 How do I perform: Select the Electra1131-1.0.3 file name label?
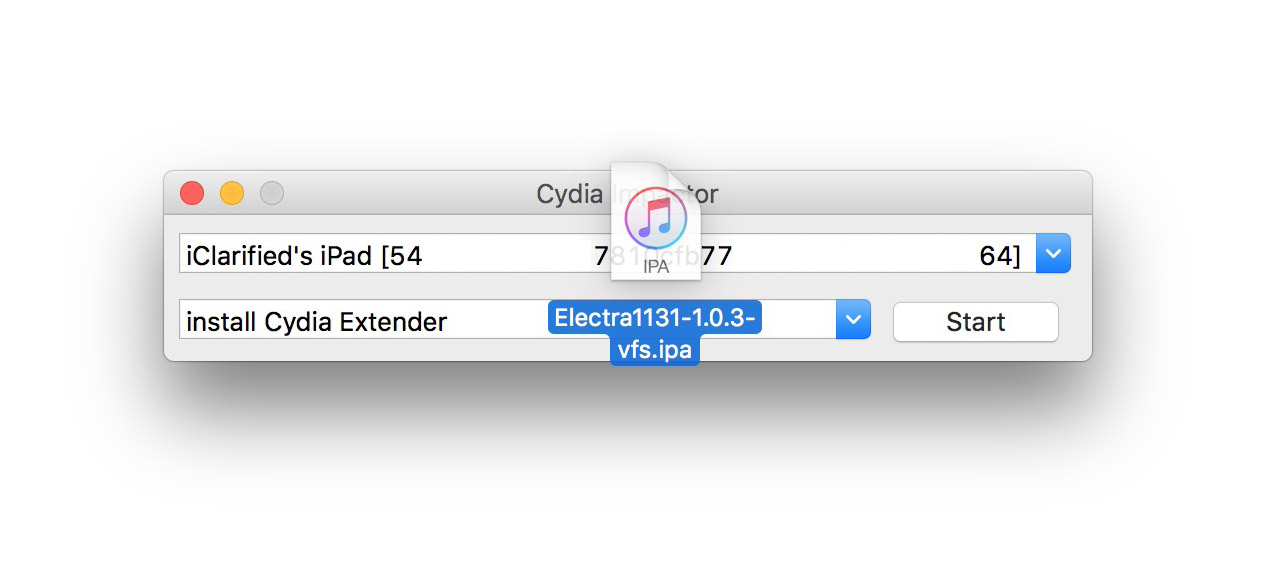pyautogui.click(x=655, y=319)
